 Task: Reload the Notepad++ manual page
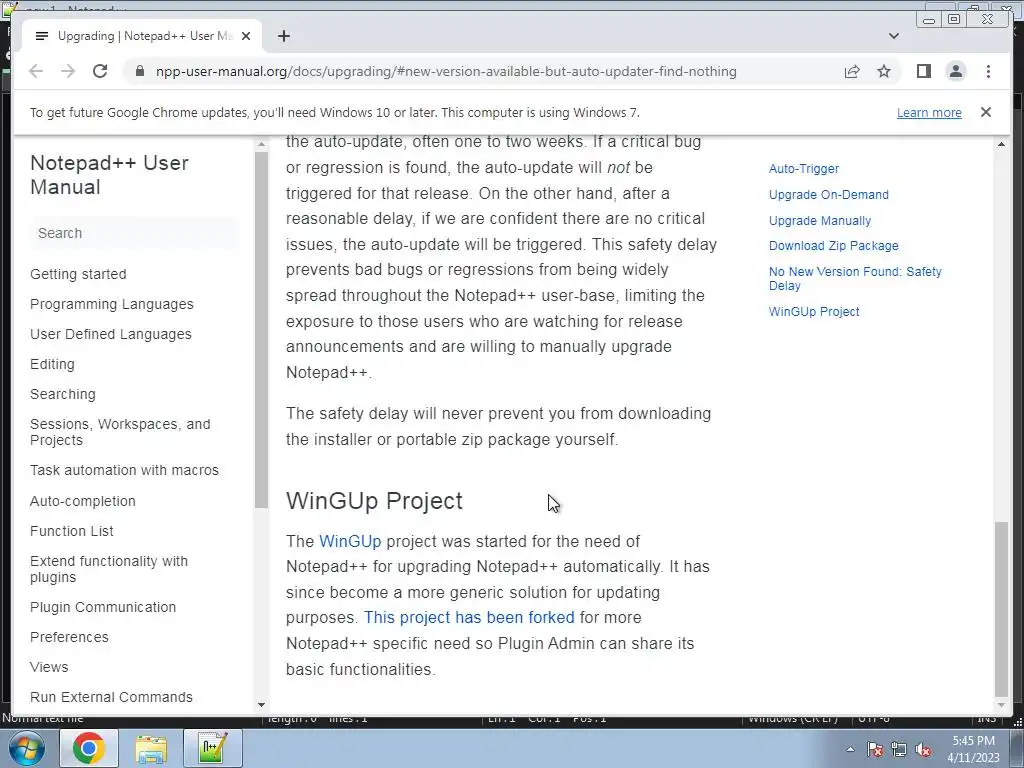100,71
